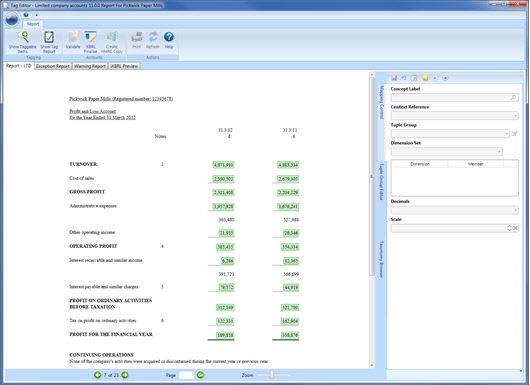Click quick access help icon beside orb
The width and height of the screenshot is (530, 385).
[26, 15]
